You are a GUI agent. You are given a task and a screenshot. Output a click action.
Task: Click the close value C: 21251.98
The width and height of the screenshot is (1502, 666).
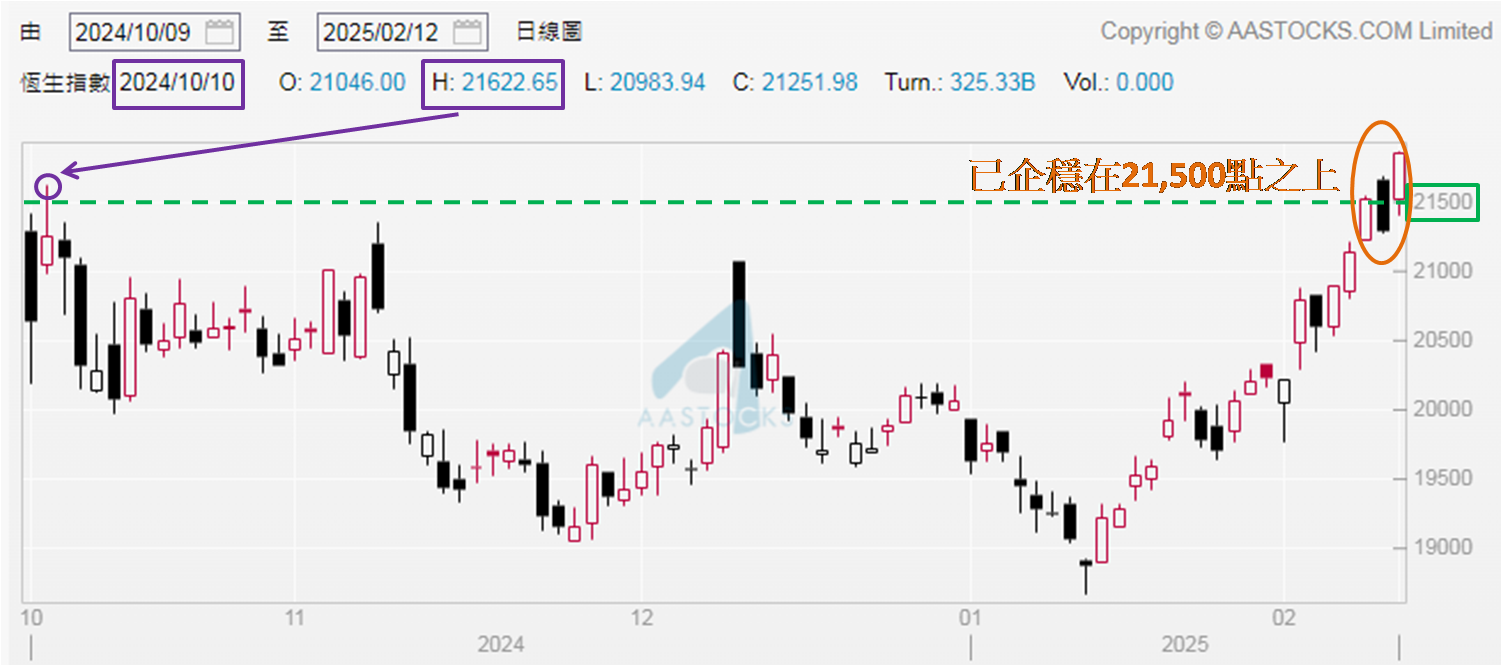pyautogui.click(x=795, y=82)
